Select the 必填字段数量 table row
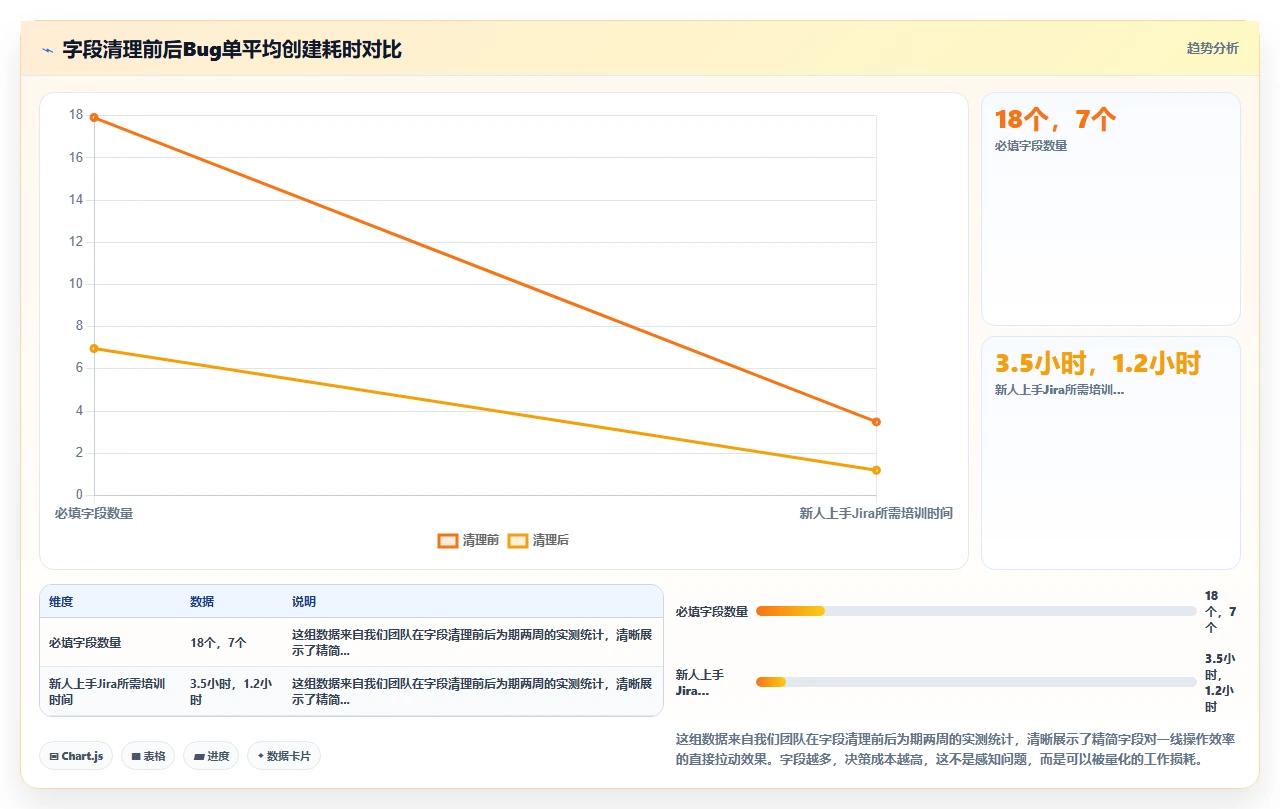 point(351,643)
